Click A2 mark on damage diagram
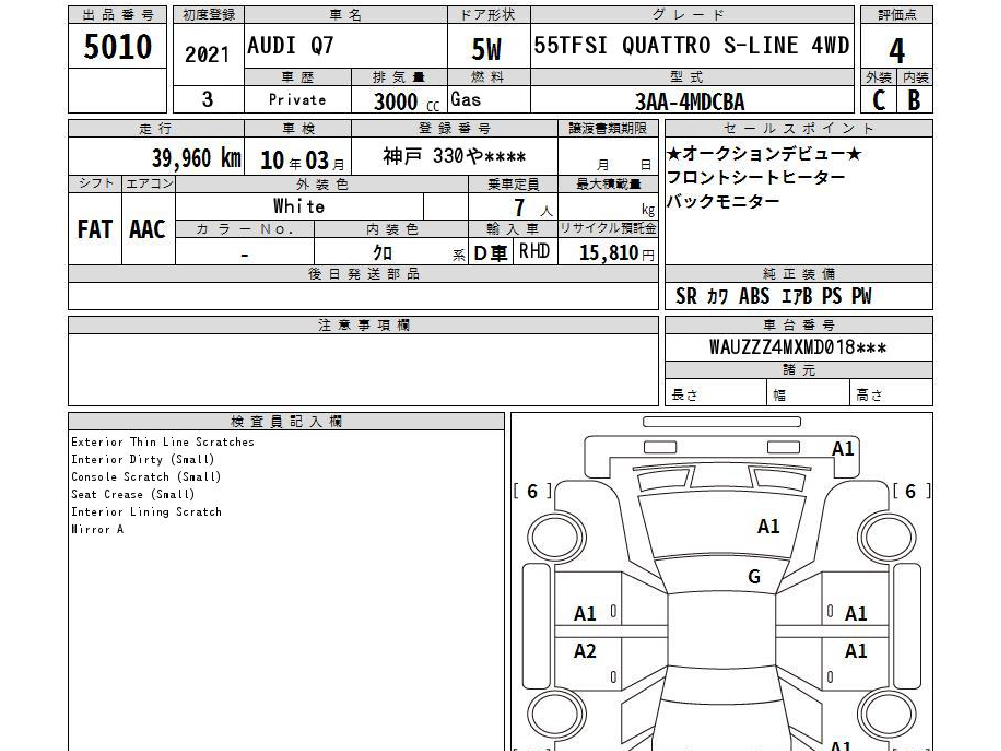Viewport: 1001px width, 751px height. [x=585, y=651]
